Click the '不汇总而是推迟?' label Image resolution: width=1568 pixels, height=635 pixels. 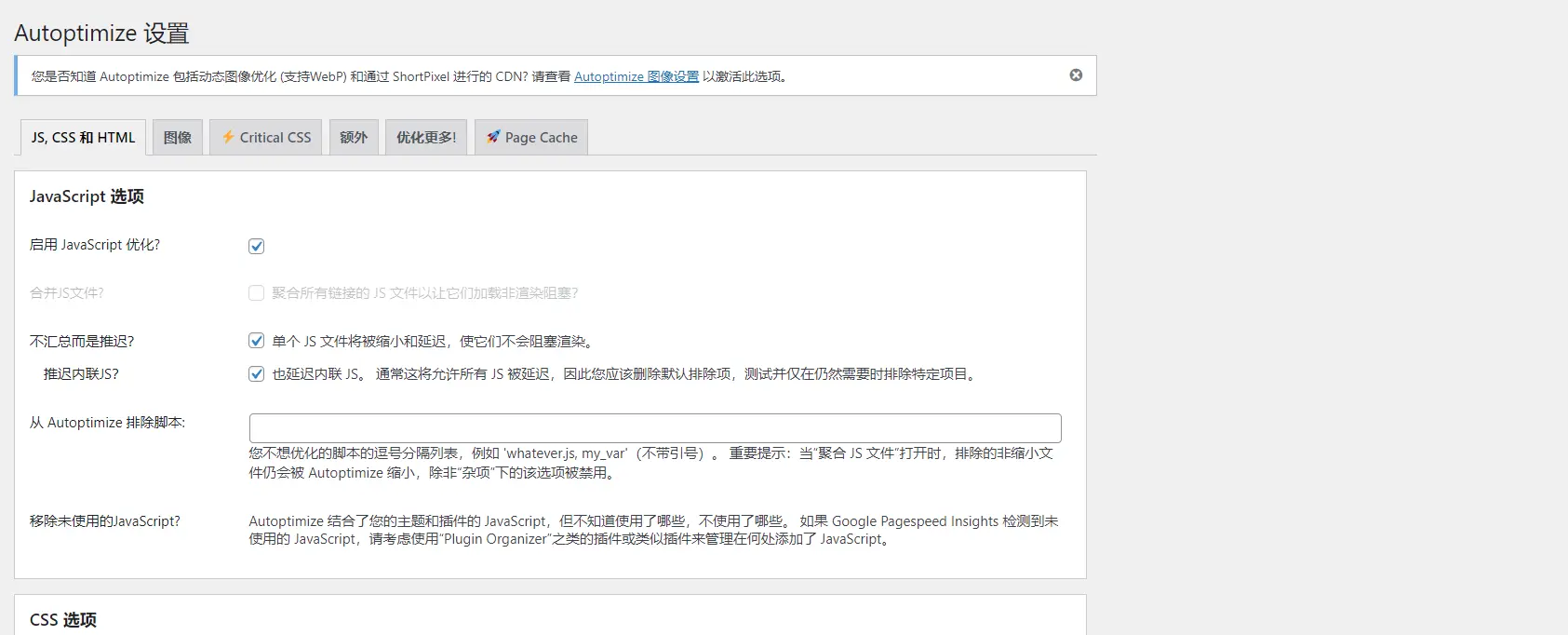[x=82, y=342]
